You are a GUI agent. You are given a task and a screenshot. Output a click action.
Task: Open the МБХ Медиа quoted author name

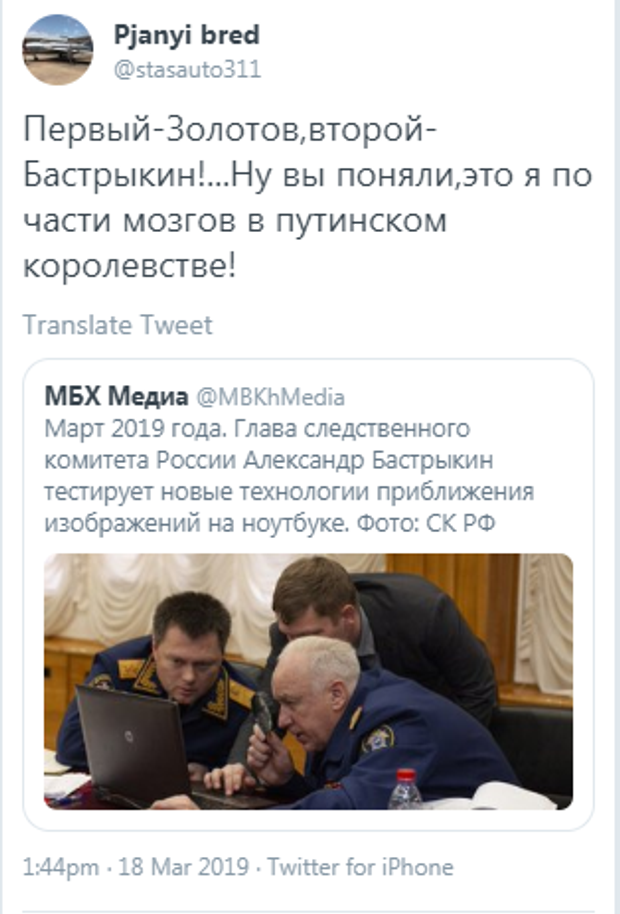117,396
